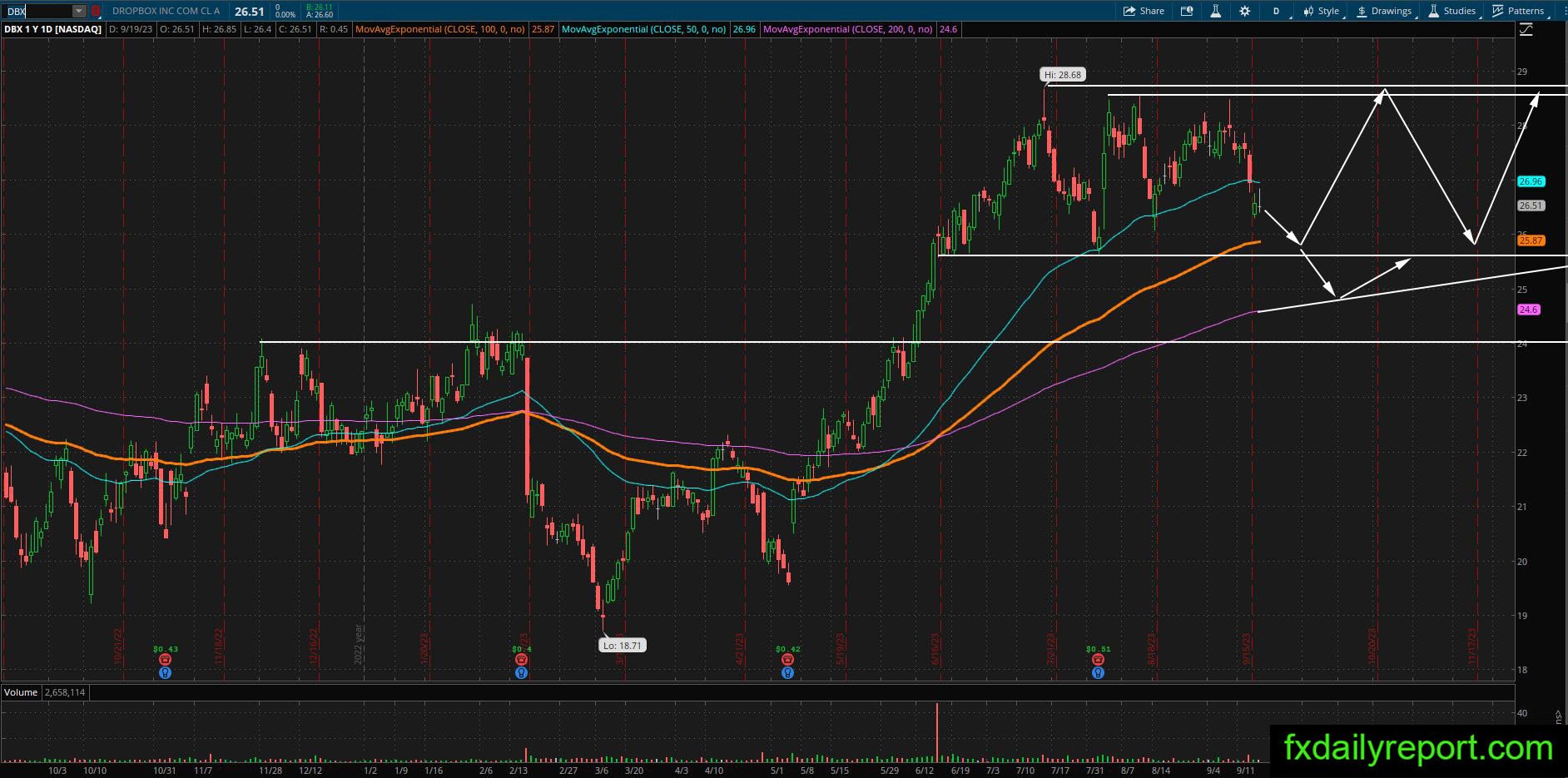Open the alerts calendar icon next to Share
This screenshot has width=1568, height=778.
tap(1187, 11)
